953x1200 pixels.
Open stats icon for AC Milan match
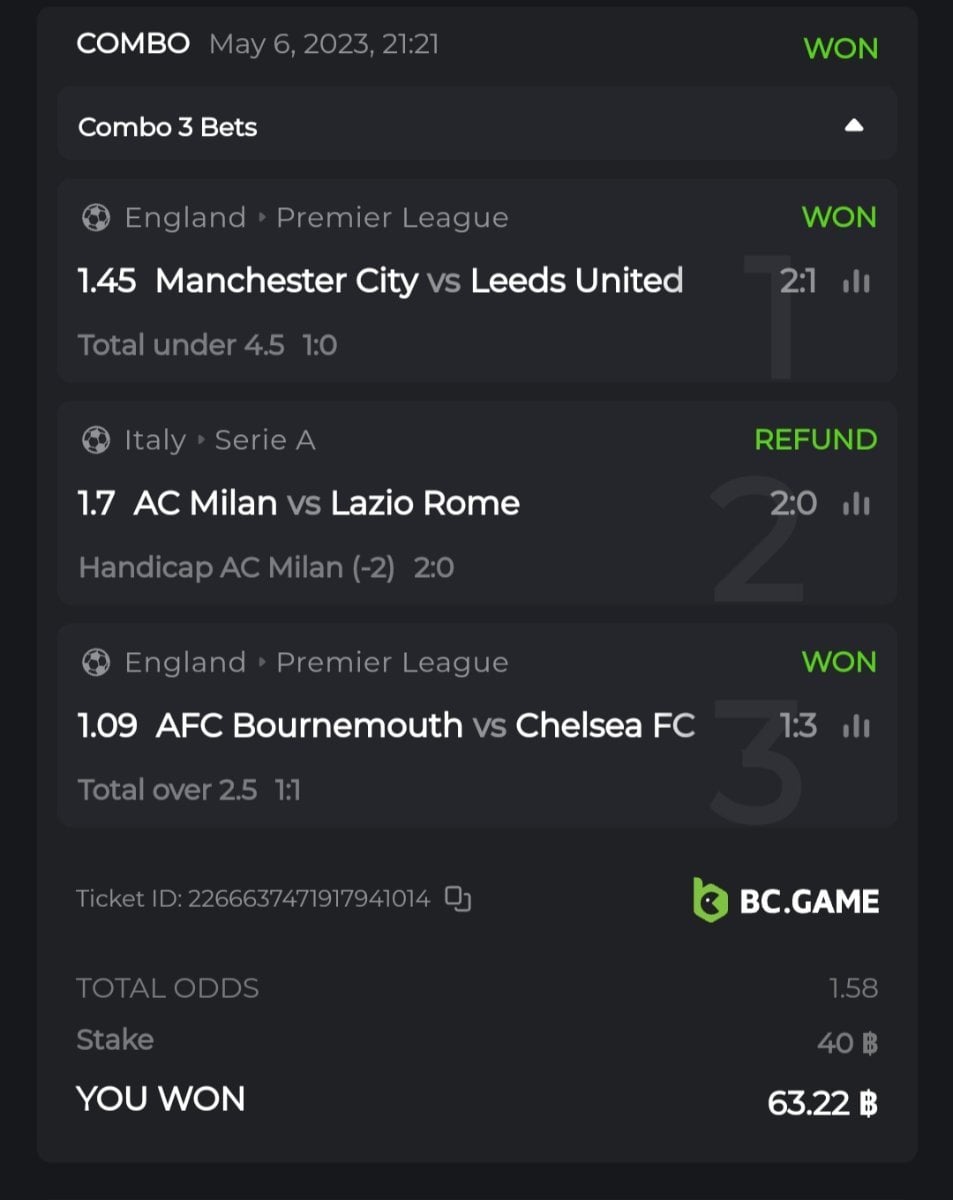[x=856, y=504]
